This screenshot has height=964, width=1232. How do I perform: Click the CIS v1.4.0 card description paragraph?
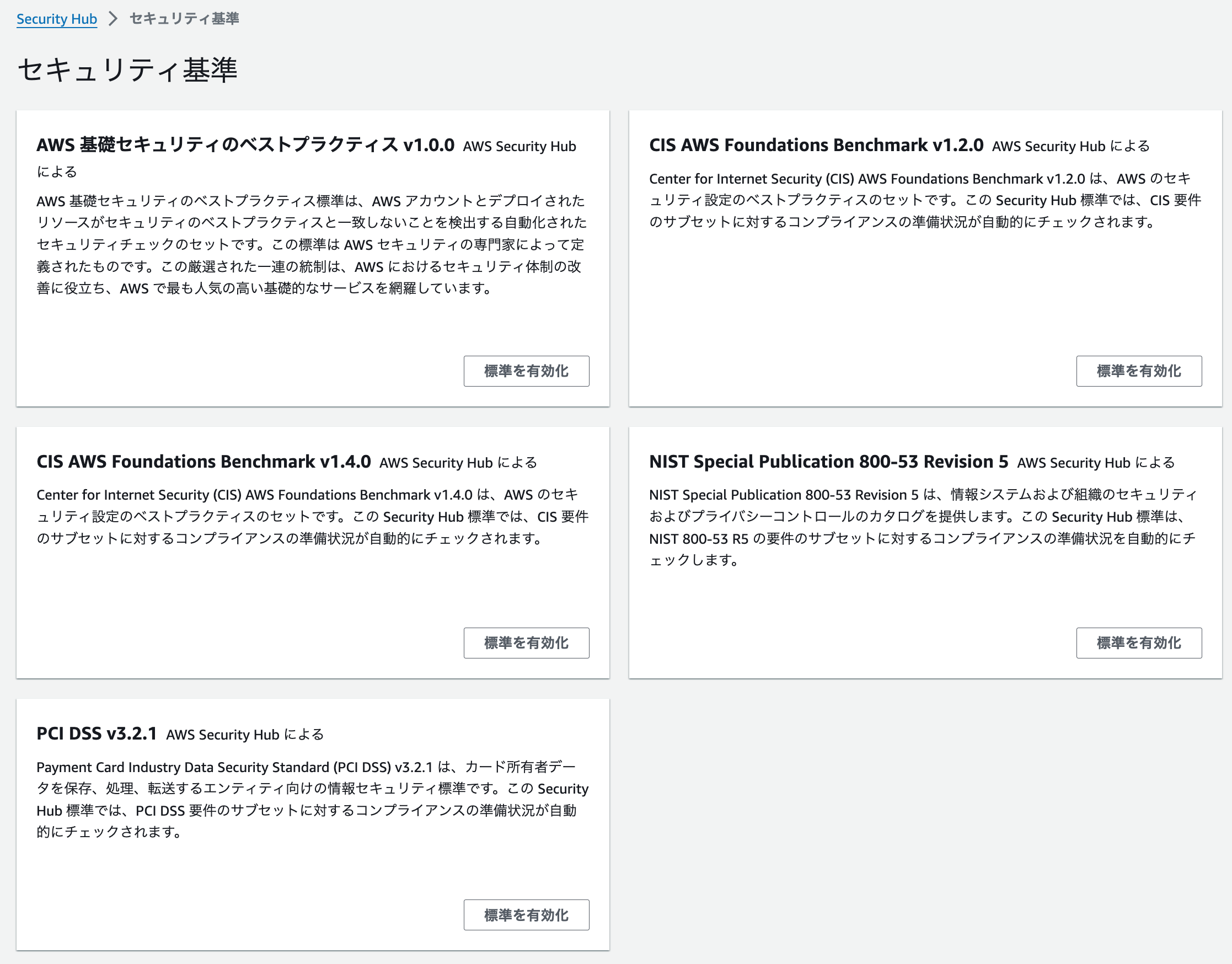coord(313,516)
